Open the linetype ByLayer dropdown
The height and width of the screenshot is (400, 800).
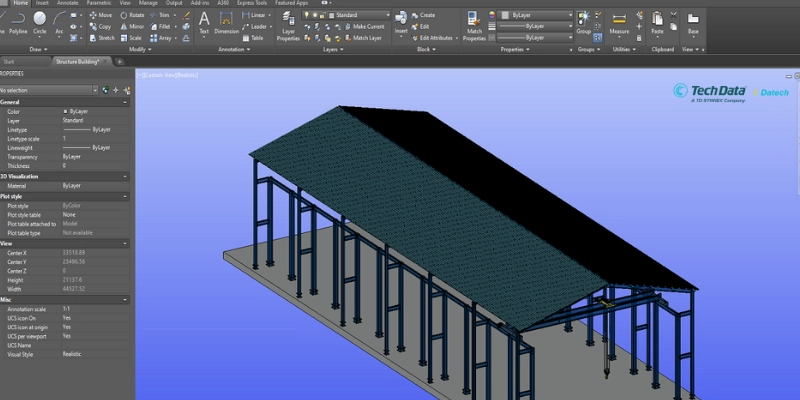tap(536, 38)
